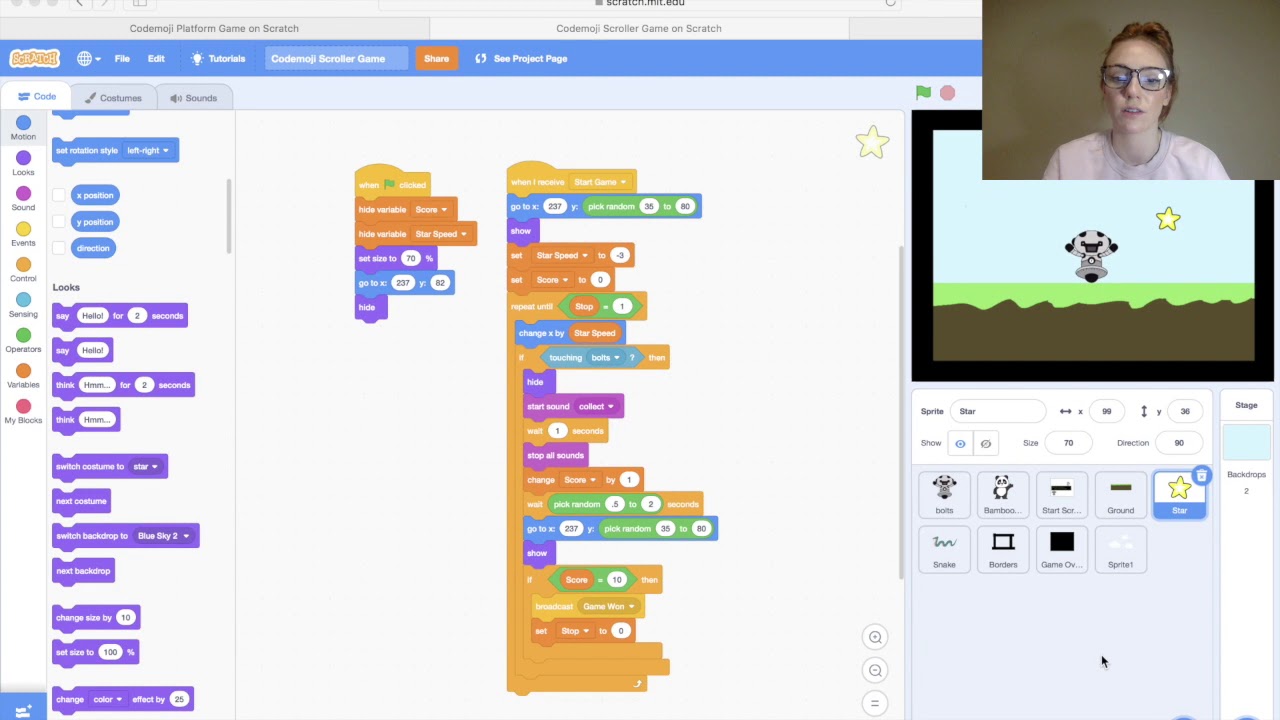The image size is (1280, 720).
Task: Select the Motion block category
Action: click(23, 128)
